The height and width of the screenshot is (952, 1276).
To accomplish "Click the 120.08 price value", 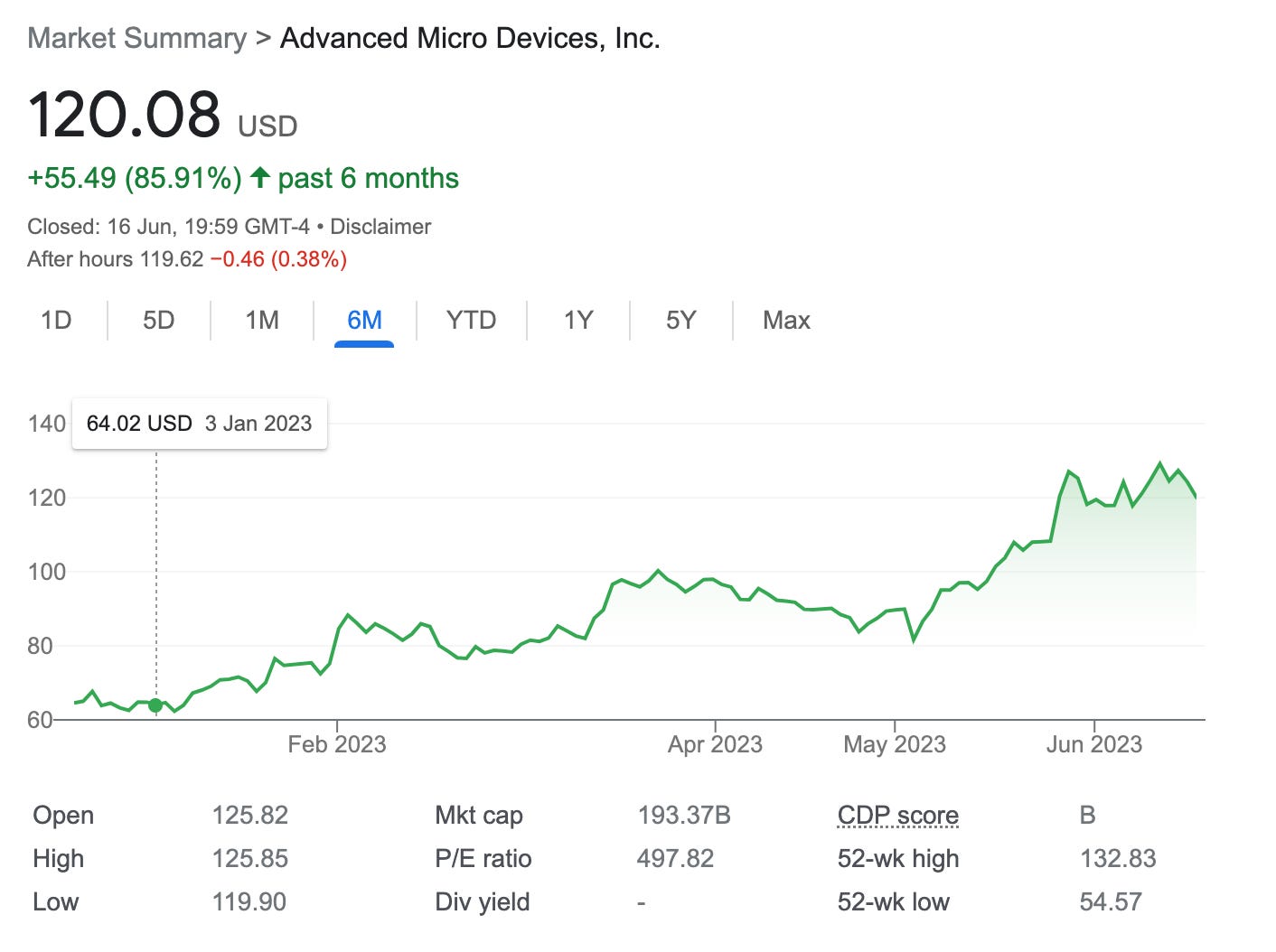I will click(124, 115).
